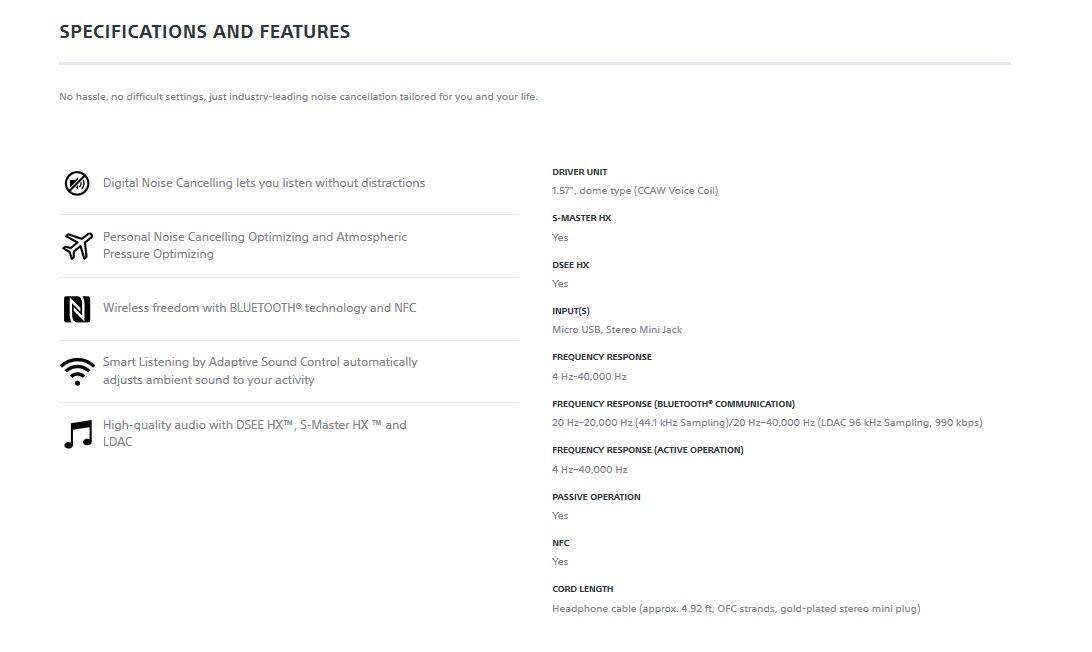Screen dimensions: 1092x652
Task: Click the Passive Operation spec label
Action: (x=596, y=497)
